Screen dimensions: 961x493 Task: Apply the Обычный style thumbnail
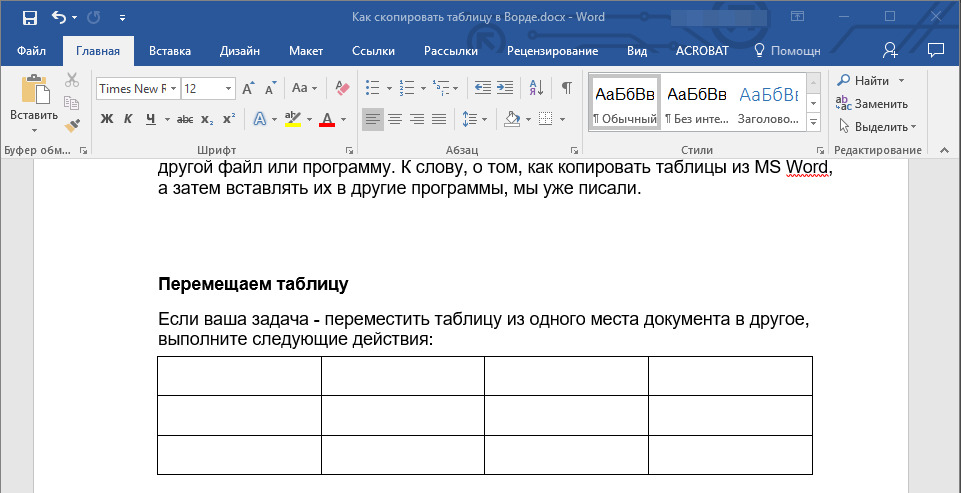tap(625, 103)
